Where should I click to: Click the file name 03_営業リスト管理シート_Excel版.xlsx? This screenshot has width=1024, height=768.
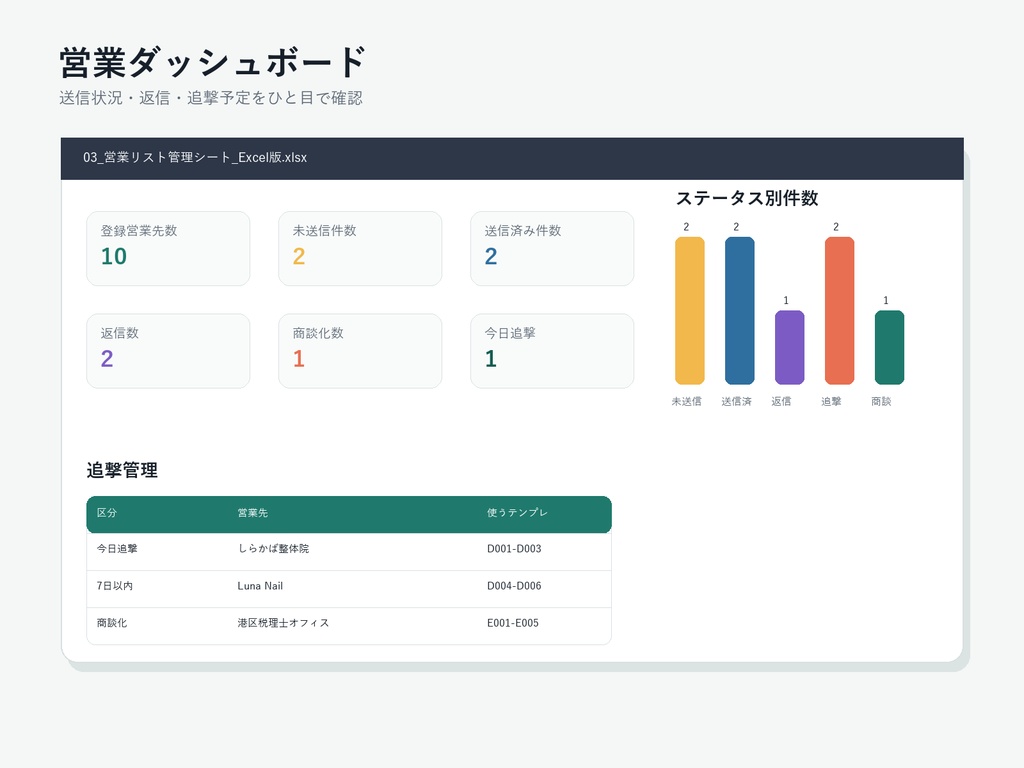pyautogui.click(x=195, y=157)
